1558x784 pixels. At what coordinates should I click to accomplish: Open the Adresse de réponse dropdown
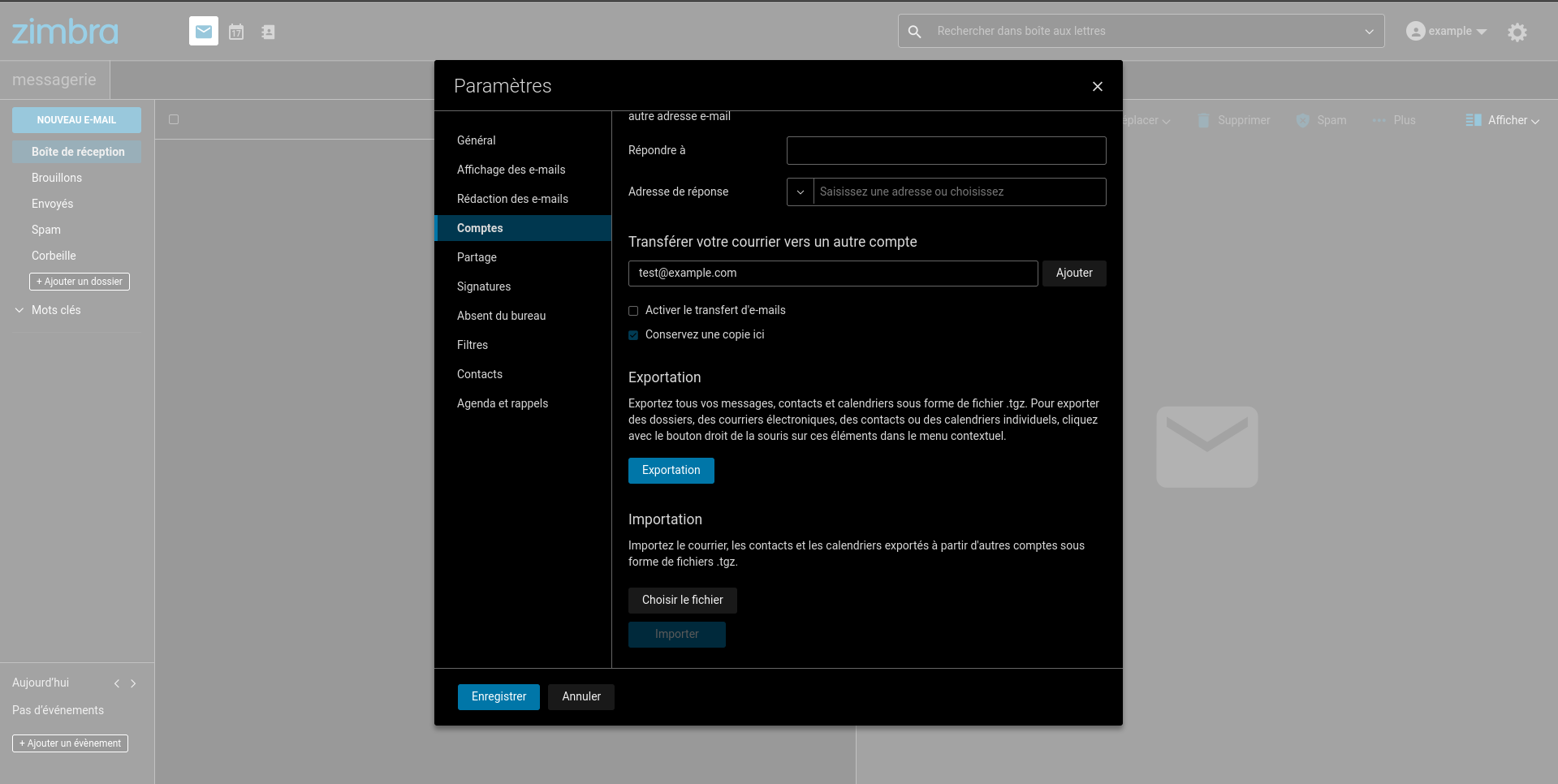tap(801, 192)
